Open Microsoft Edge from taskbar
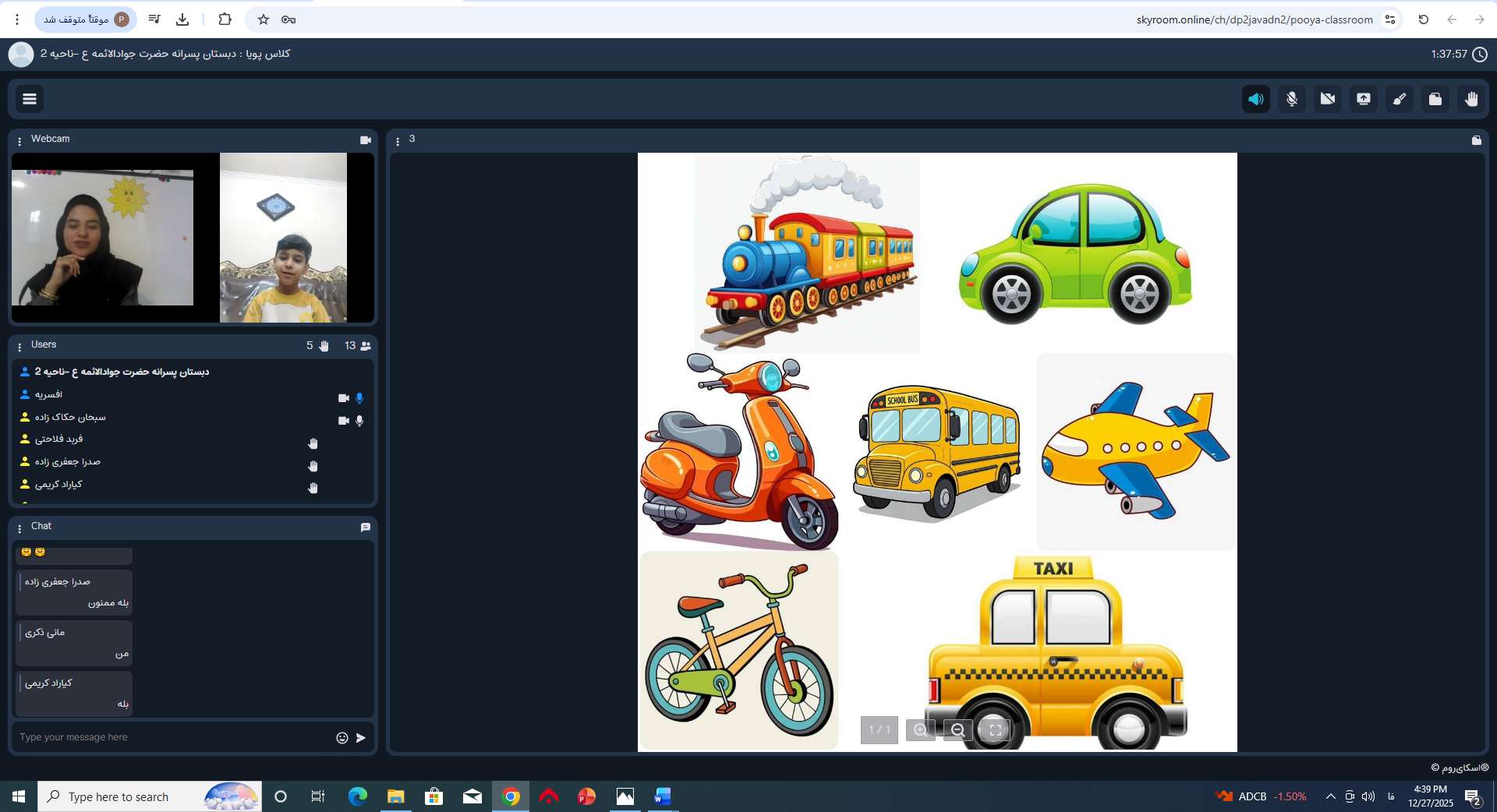Screen dimensions: 1497x812 click(x=358, y=796)
